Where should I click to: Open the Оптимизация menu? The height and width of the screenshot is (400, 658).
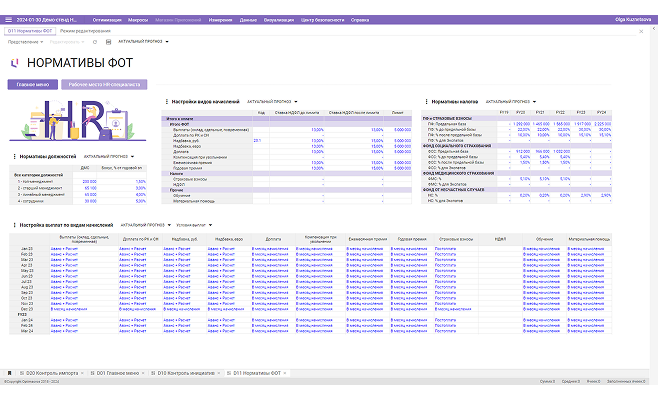(x=107, y=20)
